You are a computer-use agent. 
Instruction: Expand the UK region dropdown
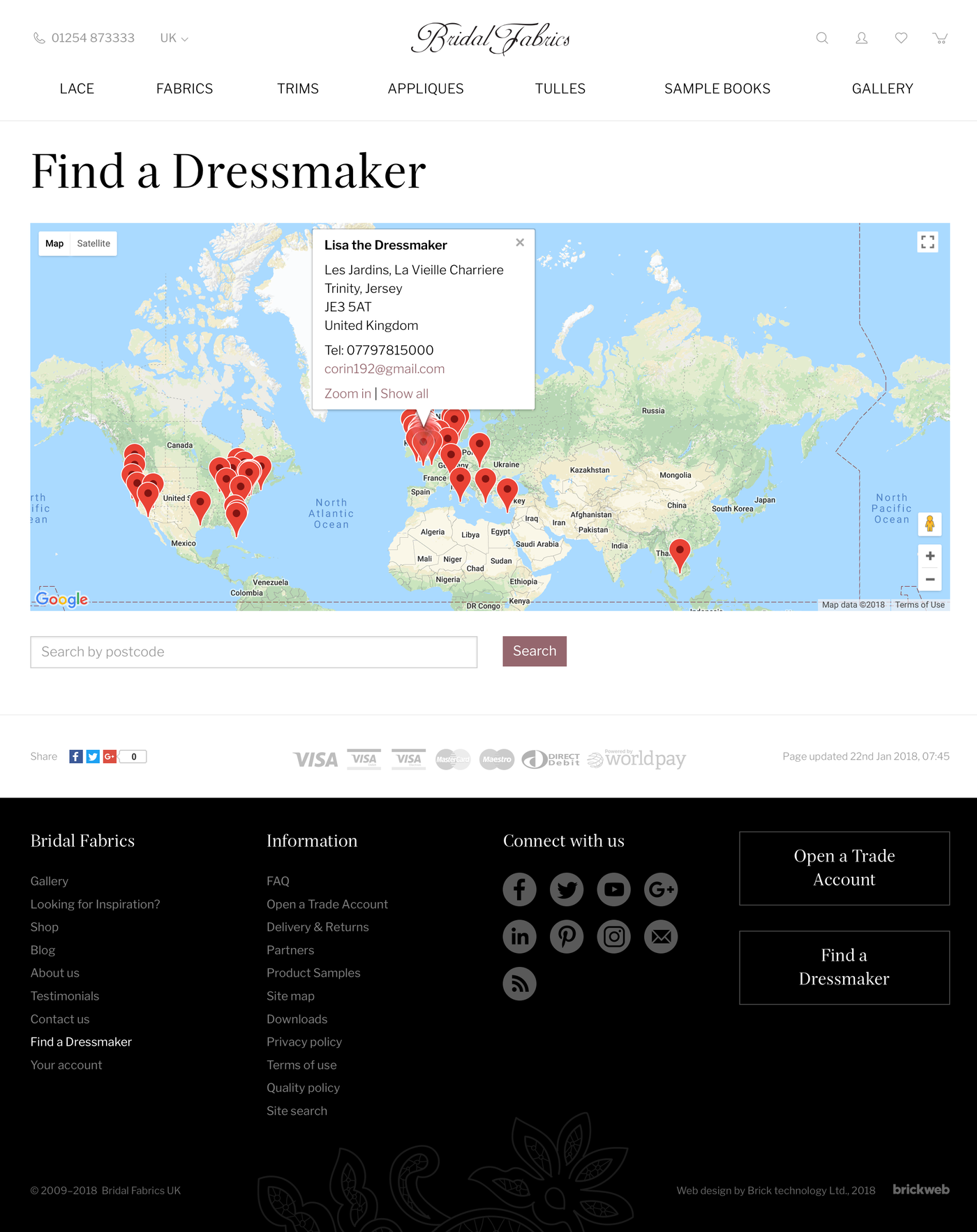174,38
